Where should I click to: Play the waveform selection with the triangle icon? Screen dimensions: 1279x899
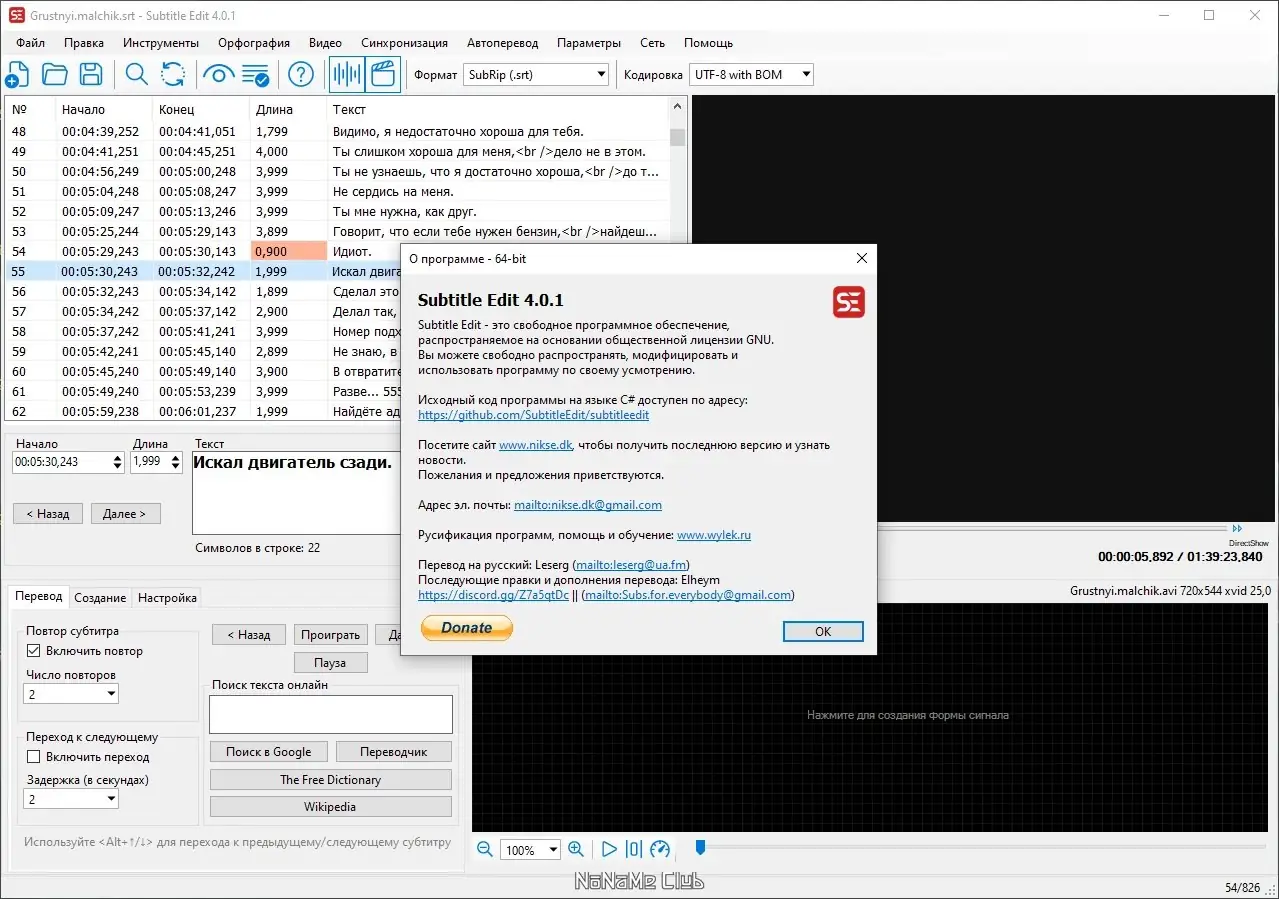click(609, 849)
